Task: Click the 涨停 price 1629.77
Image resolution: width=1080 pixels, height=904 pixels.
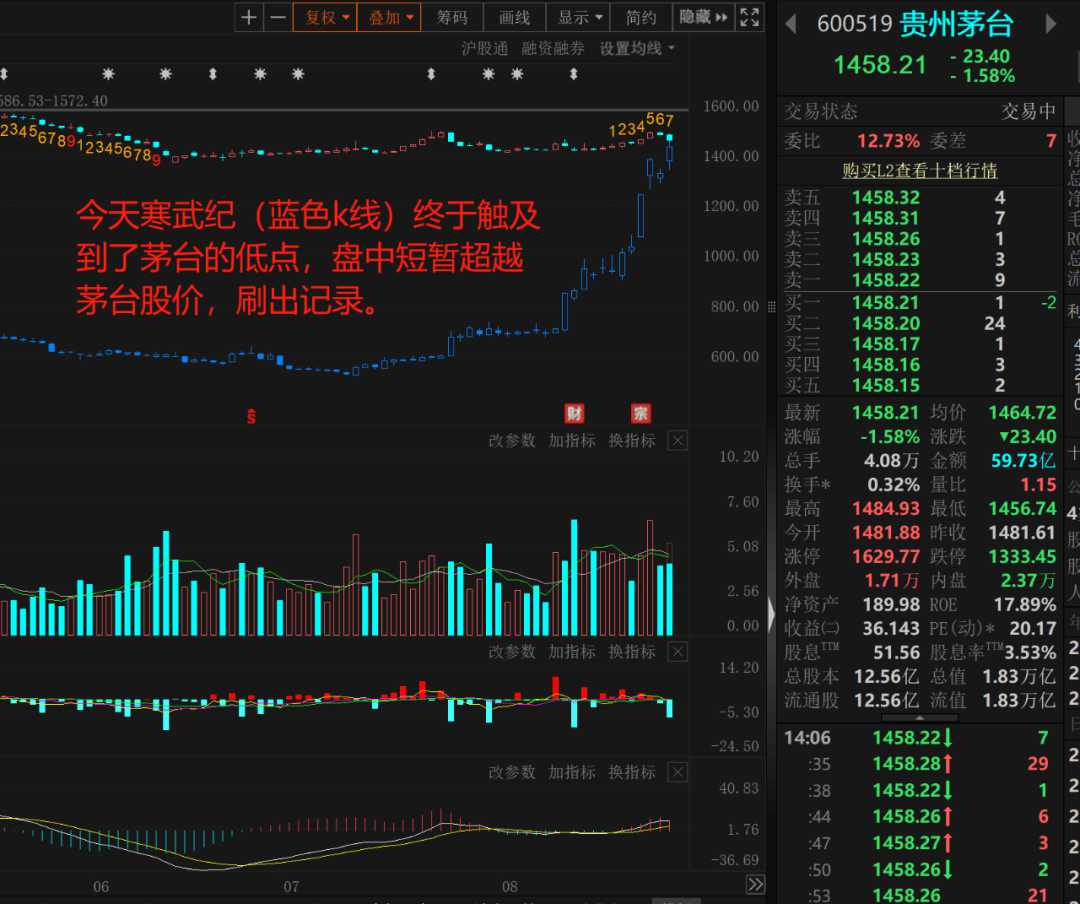Action: click(886, 556)
